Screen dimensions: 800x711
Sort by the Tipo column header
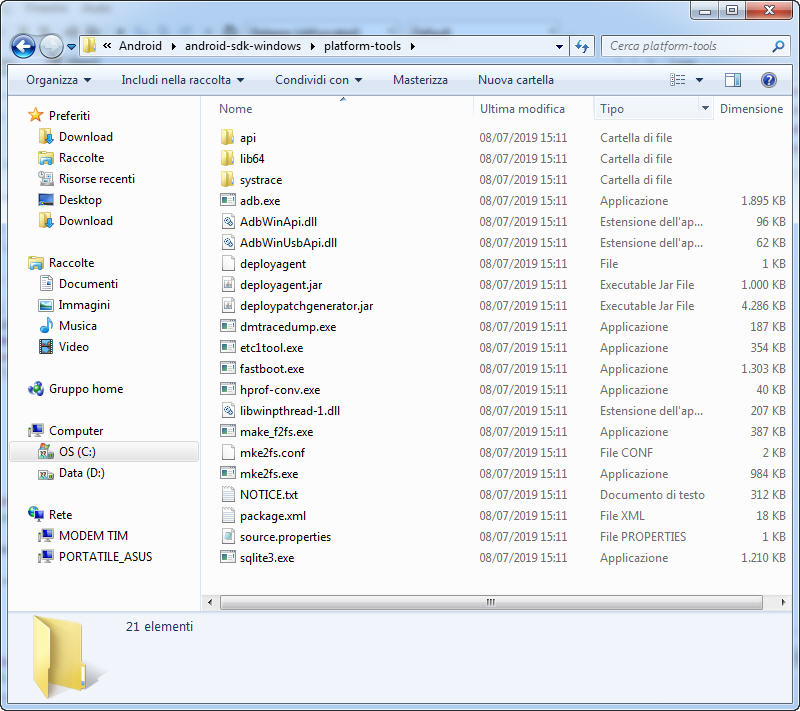[x=612, y=109]
